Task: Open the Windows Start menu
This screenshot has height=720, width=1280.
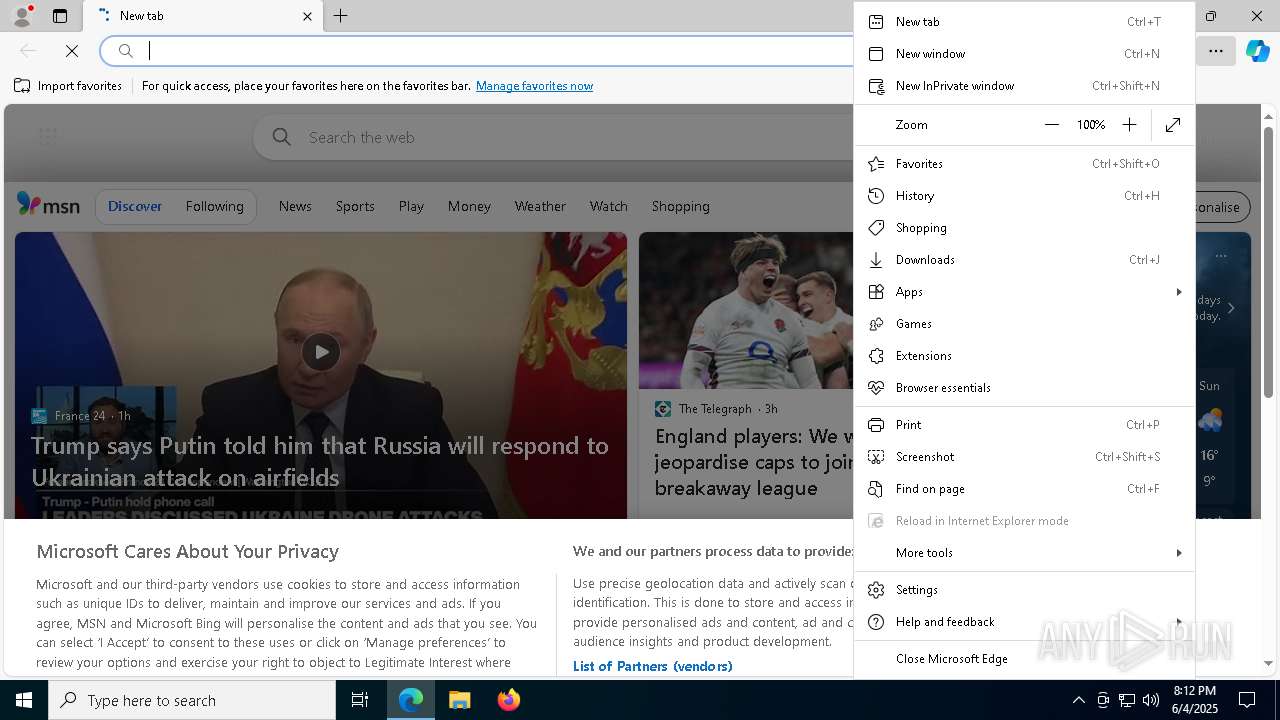Action: coord(24,700)
